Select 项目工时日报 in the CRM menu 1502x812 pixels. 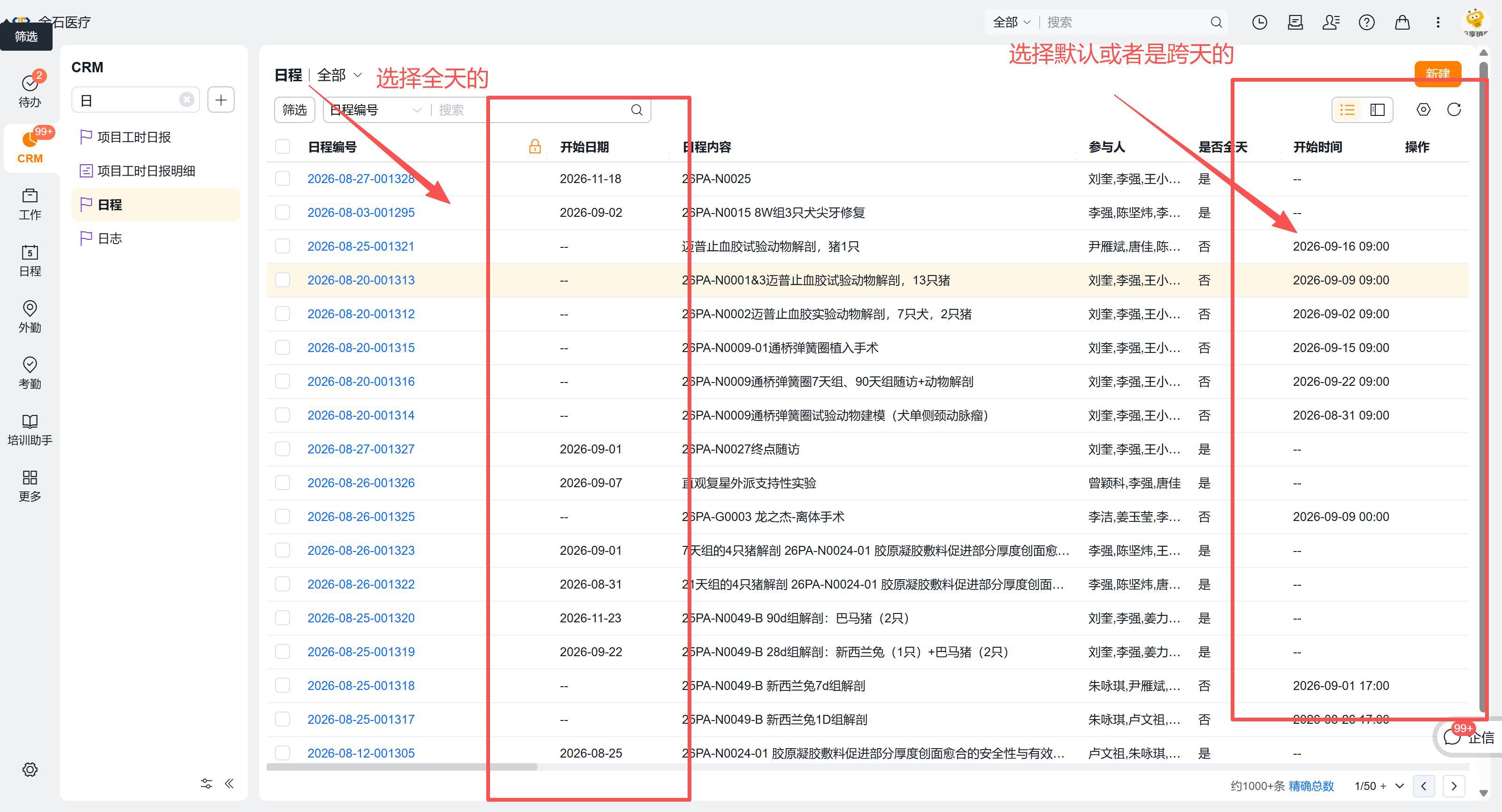(155, 137)
